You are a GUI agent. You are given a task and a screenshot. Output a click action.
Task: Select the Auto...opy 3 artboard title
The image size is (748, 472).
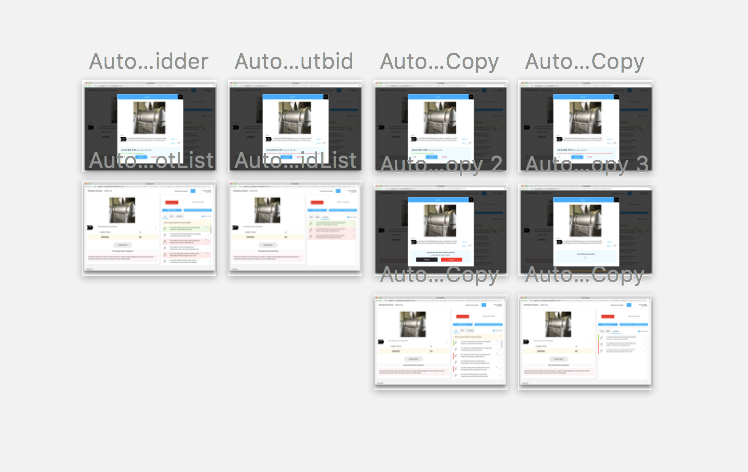(587, 165)
